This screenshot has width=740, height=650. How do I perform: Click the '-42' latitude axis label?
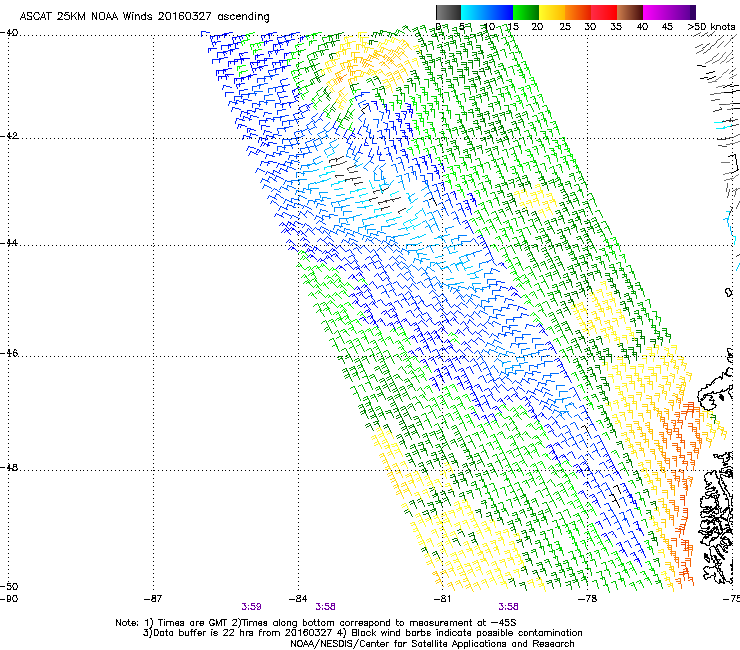9,136
